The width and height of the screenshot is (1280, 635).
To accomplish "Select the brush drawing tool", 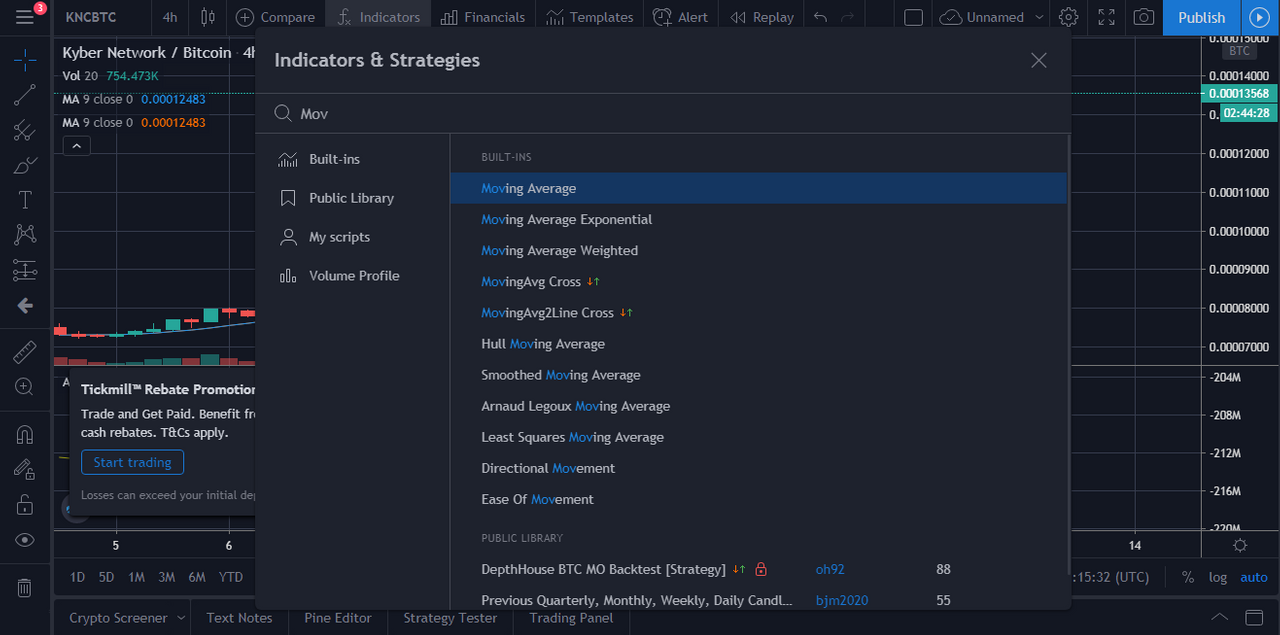I will pos(25,165).
